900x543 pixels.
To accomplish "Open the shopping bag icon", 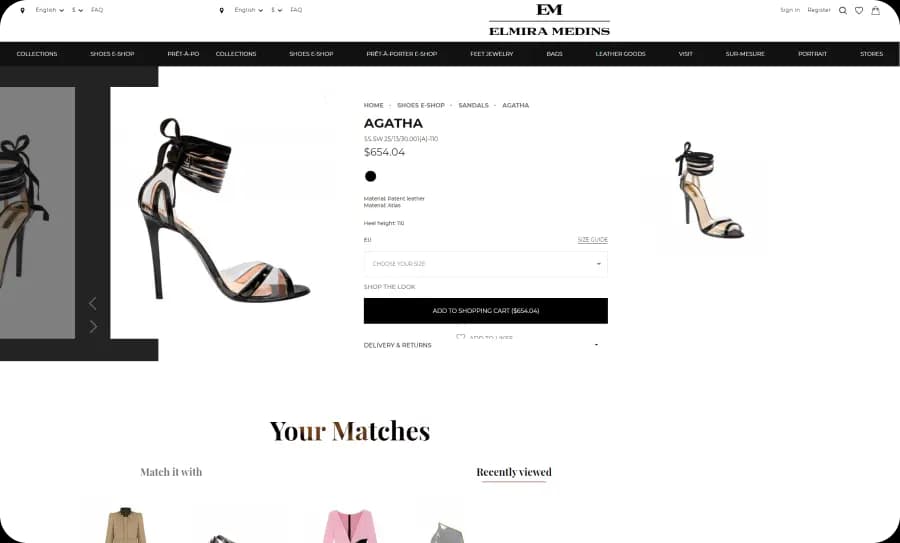I will coord(875,10).
